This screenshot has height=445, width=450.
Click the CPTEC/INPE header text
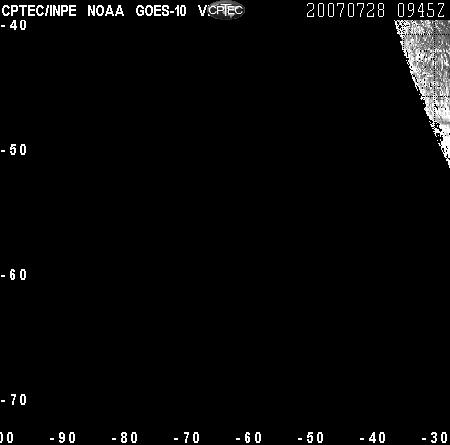point(39,11)
